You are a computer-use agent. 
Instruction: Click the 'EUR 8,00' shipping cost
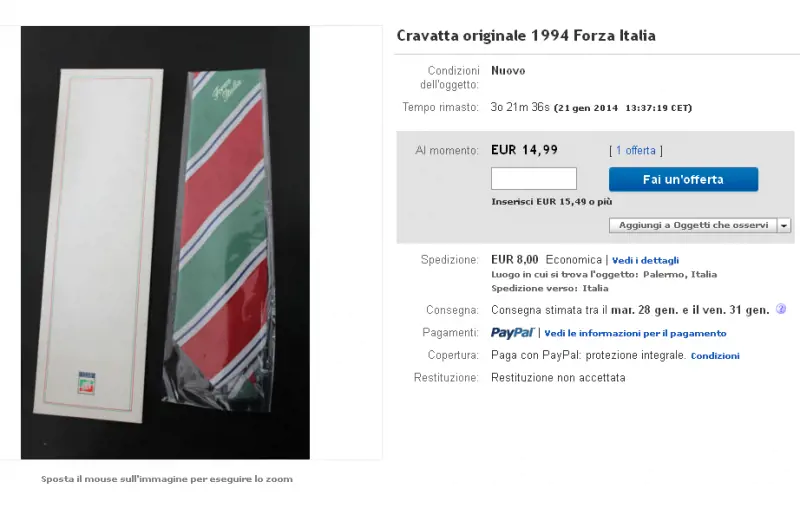coord(515,260)
